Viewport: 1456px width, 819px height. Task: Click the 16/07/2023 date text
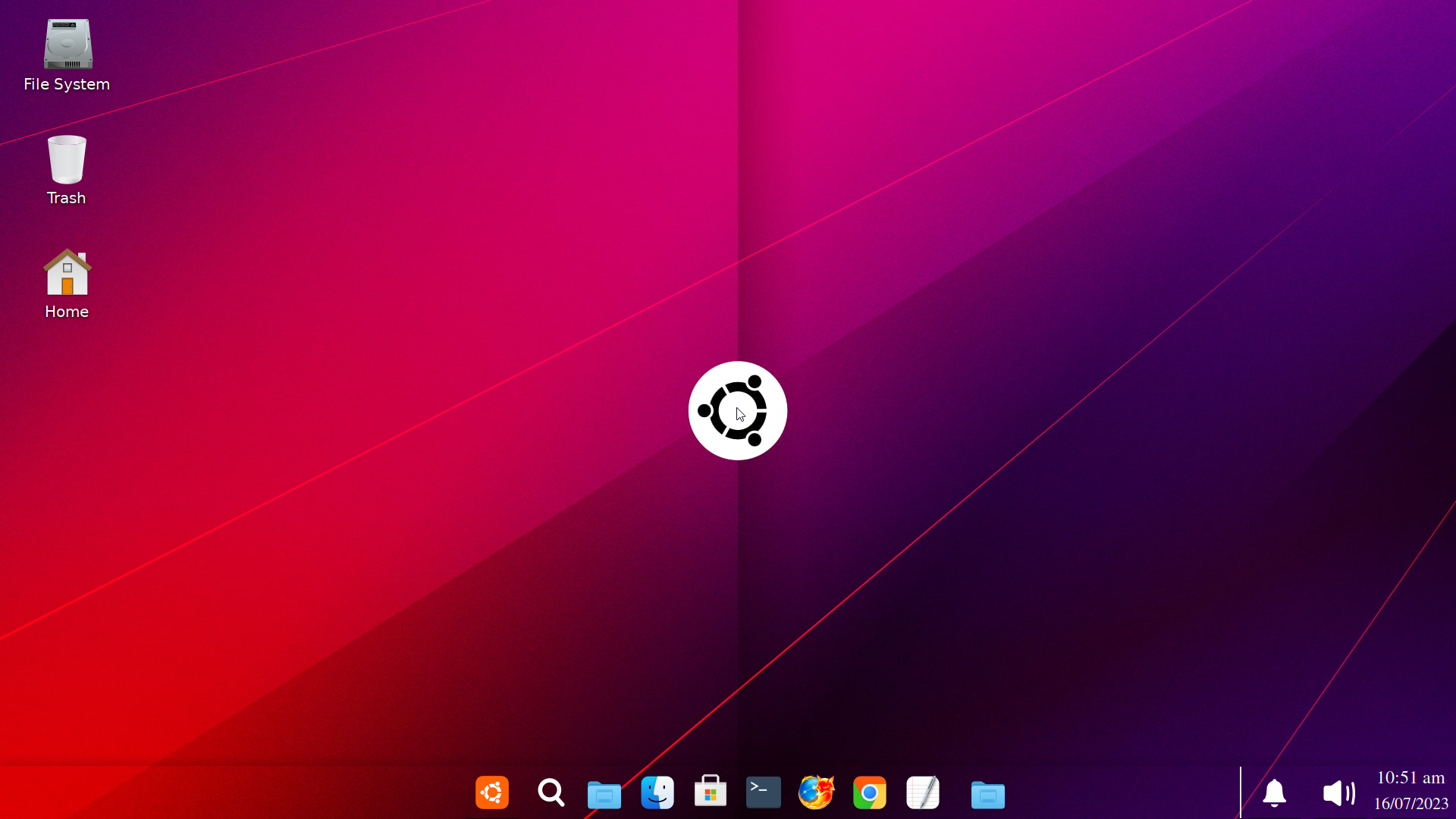click(x=1410, y=804)
